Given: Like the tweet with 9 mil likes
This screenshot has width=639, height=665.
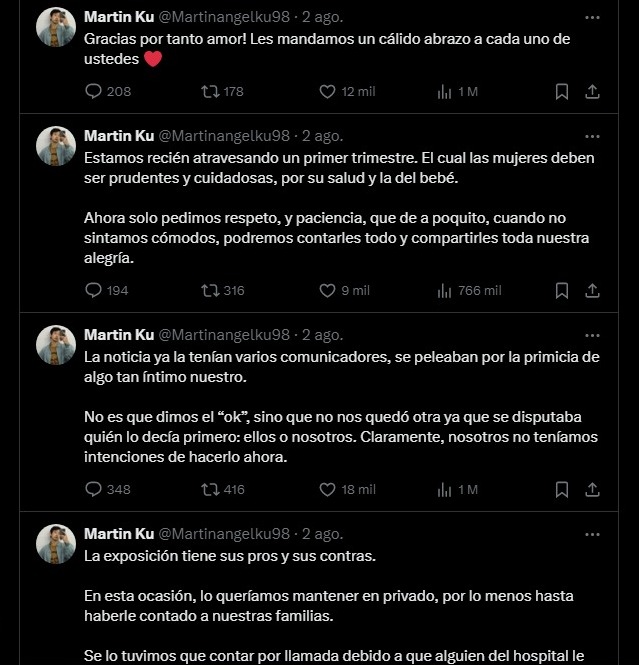Looking at the screenshot, I should (327, 291).
